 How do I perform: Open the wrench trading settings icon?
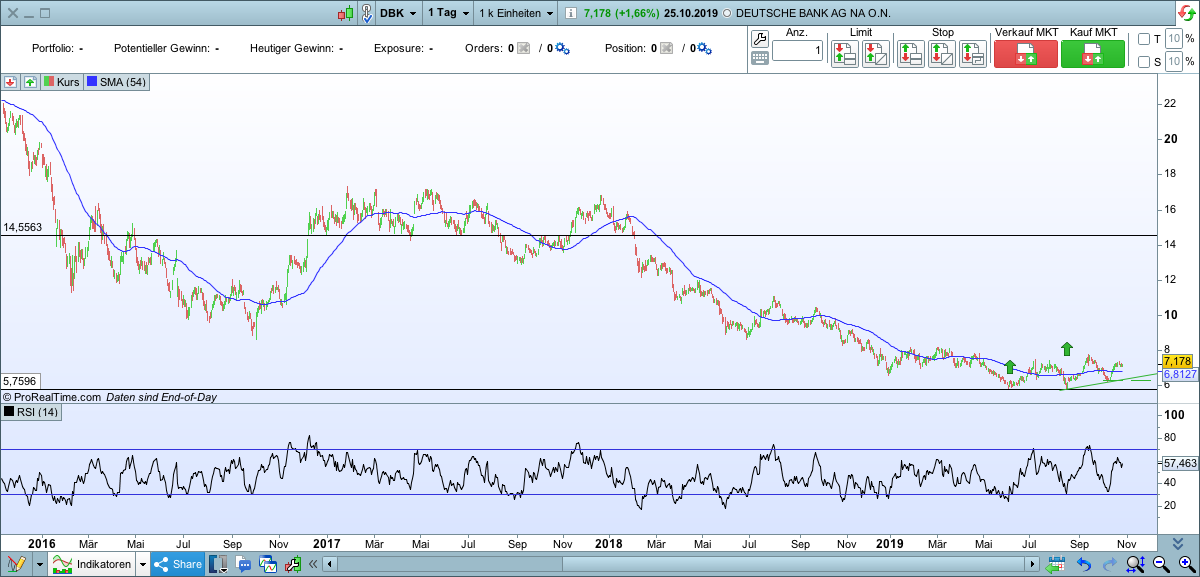(759, 39)
